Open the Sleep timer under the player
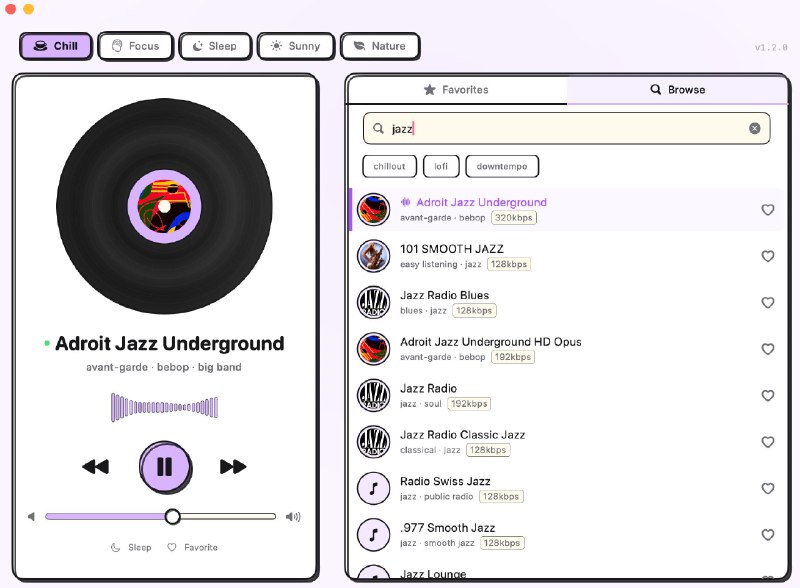Viewport: 800px width, 588px height. [133, 547]
